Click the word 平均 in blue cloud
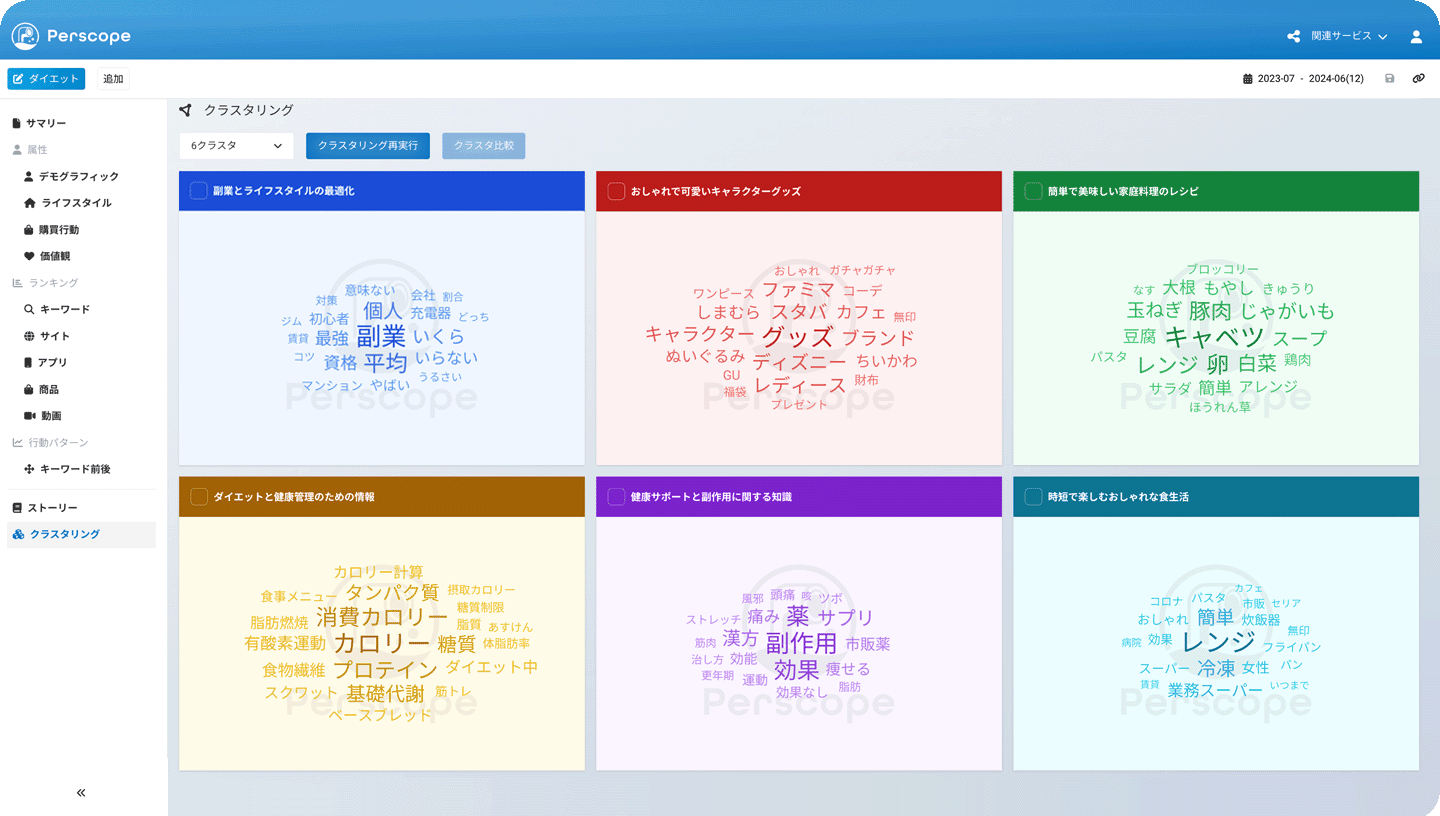This screenshot has width=1440, height=816. click(385, 362)
